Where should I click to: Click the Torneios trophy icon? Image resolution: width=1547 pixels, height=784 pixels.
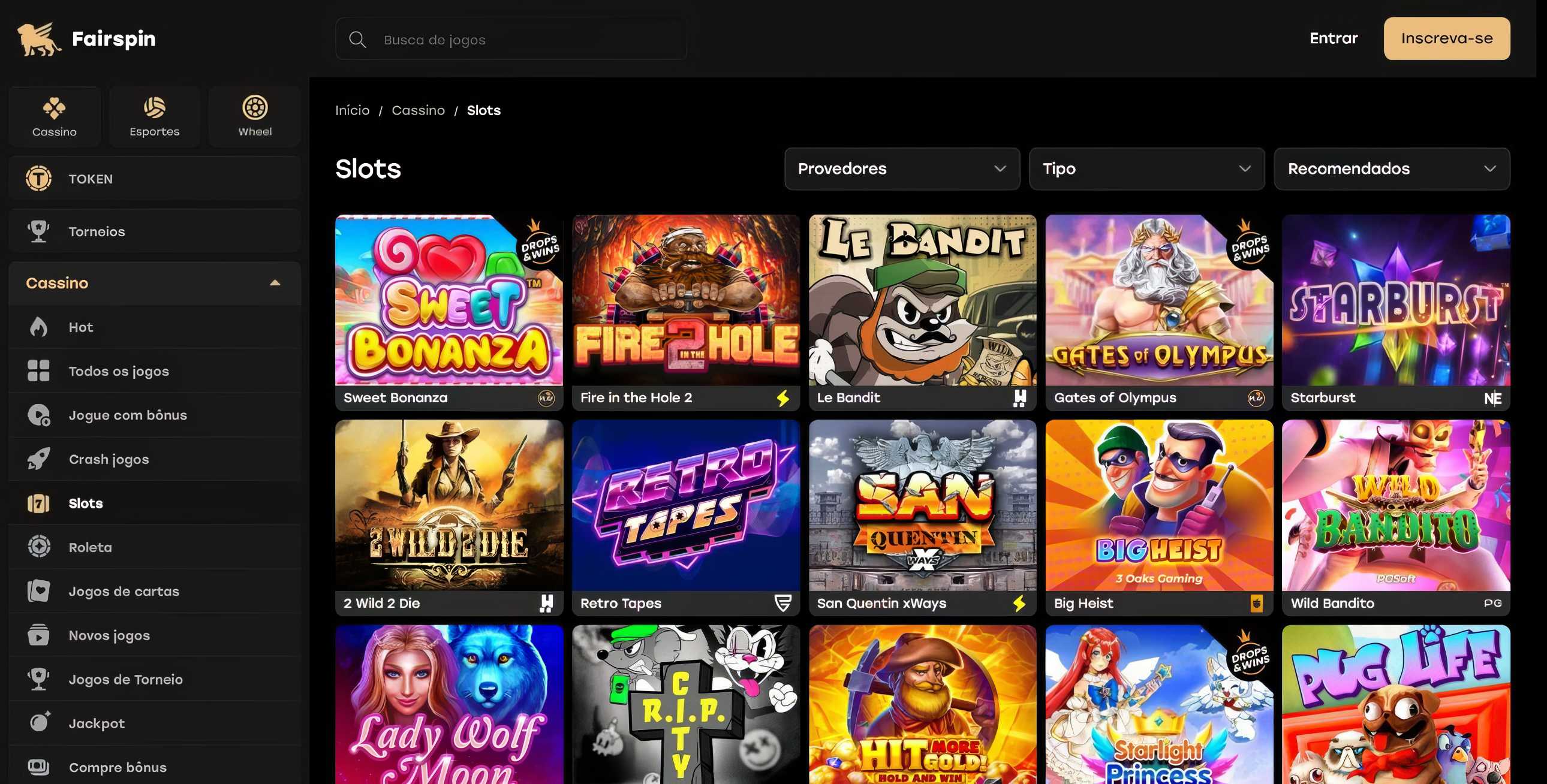pyautogui.click(x=38, y=231)
